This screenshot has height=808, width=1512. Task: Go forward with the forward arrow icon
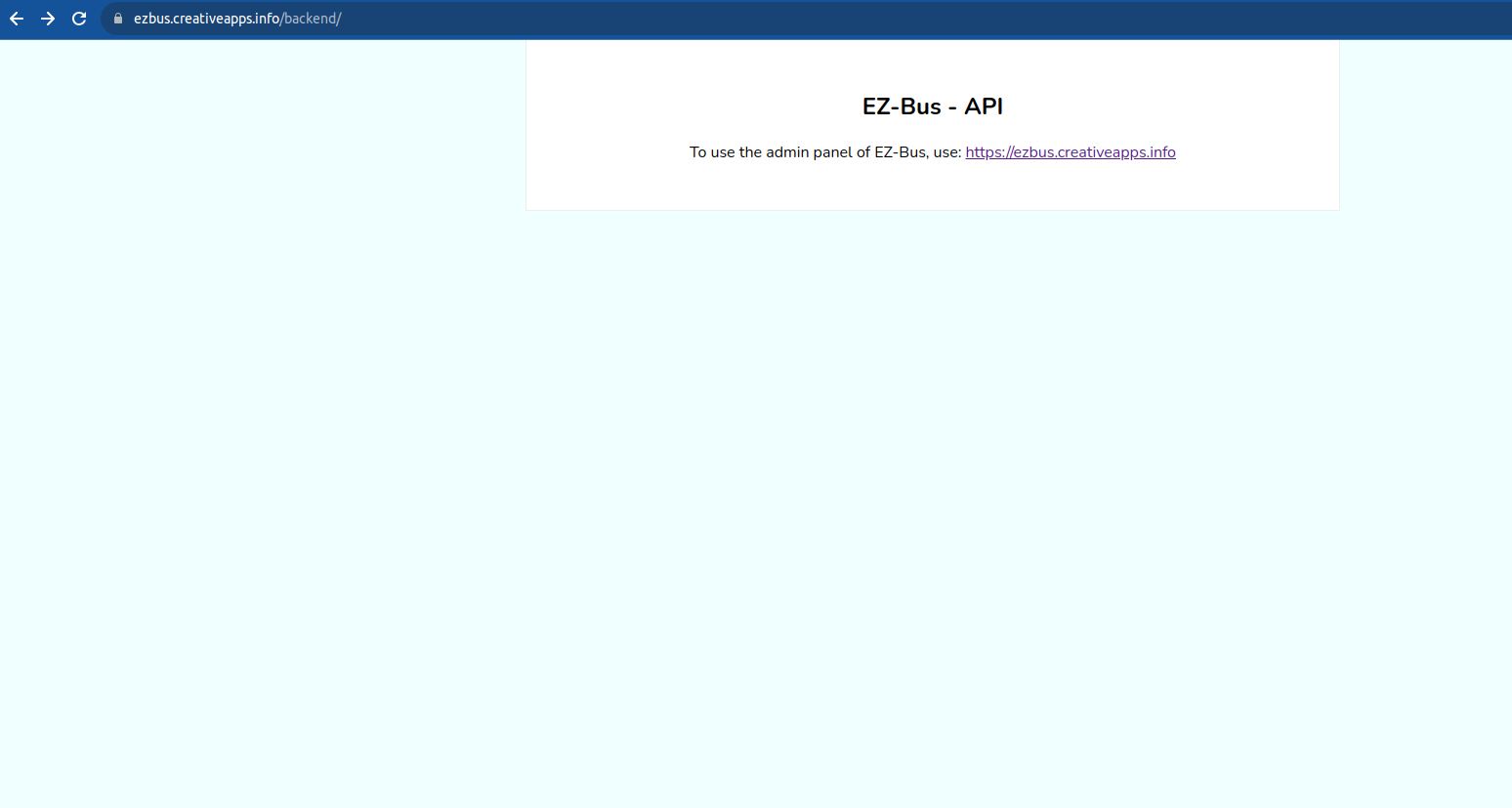pos(48,19)
